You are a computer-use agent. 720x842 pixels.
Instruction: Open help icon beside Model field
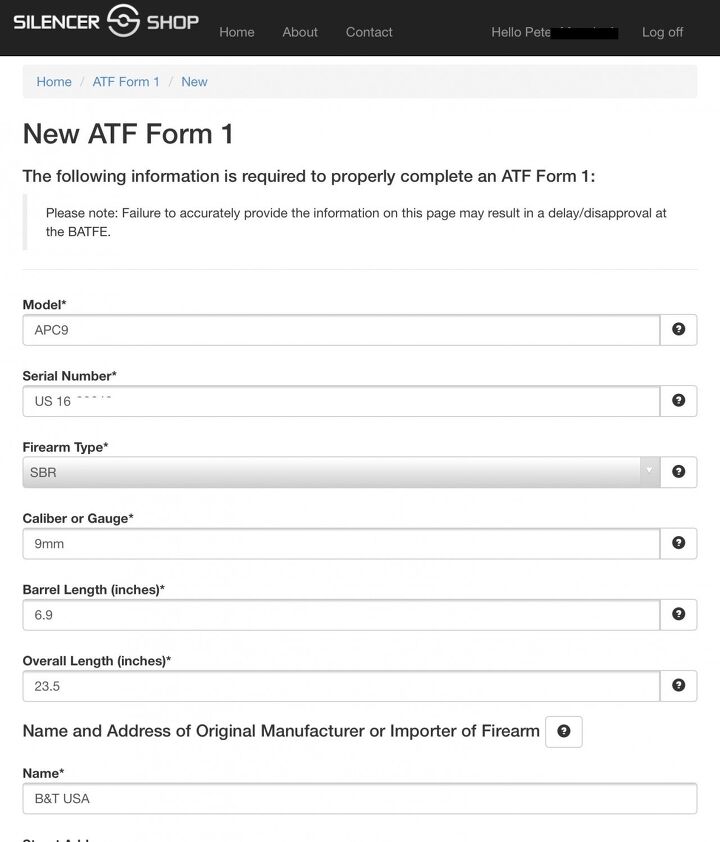[678, 329]
